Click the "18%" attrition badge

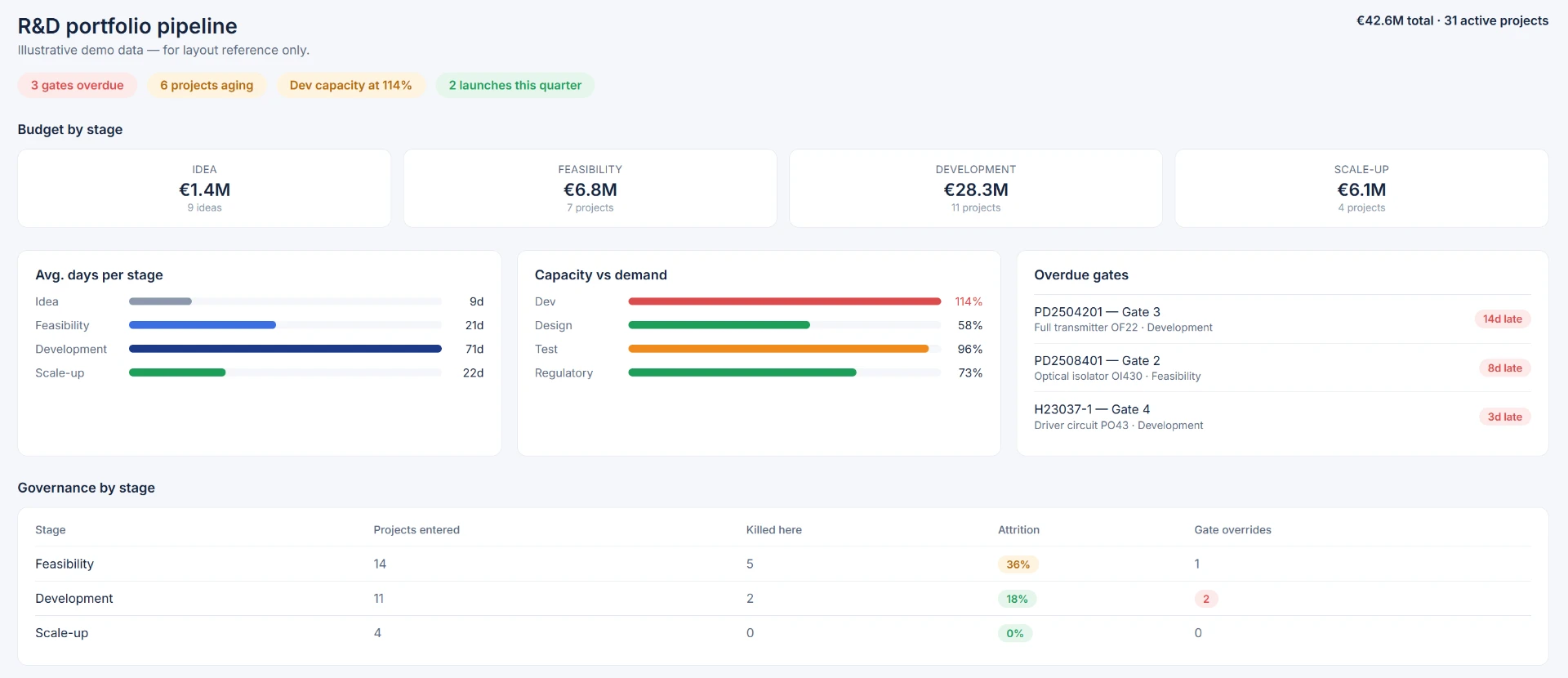[1017, 599]
